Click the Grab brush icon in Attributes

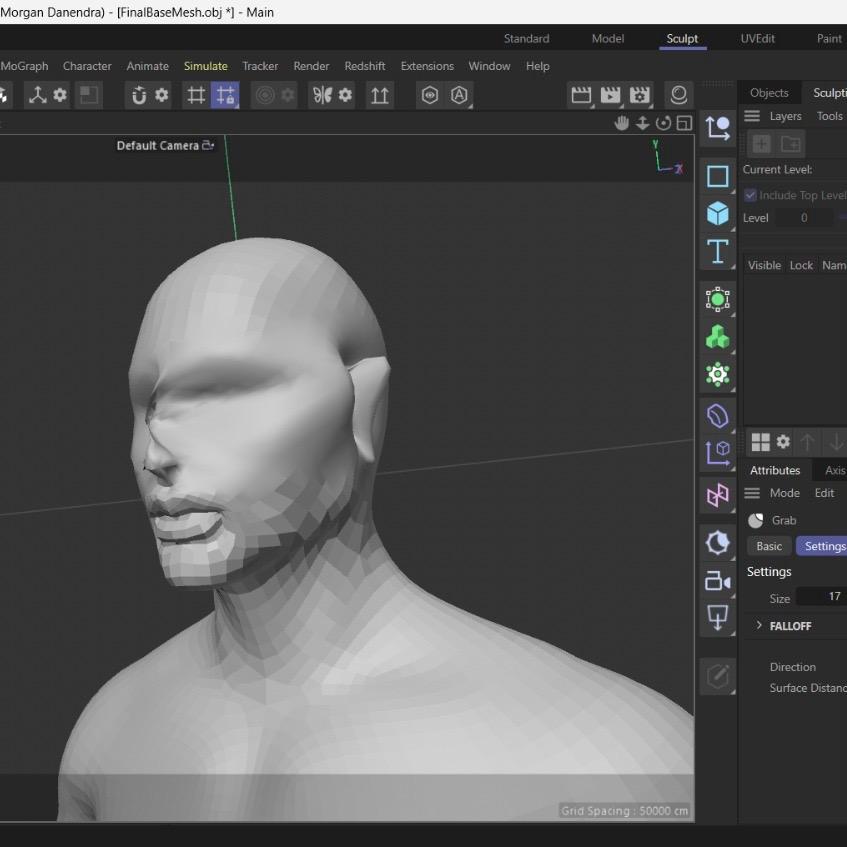(x=758, y=520)
